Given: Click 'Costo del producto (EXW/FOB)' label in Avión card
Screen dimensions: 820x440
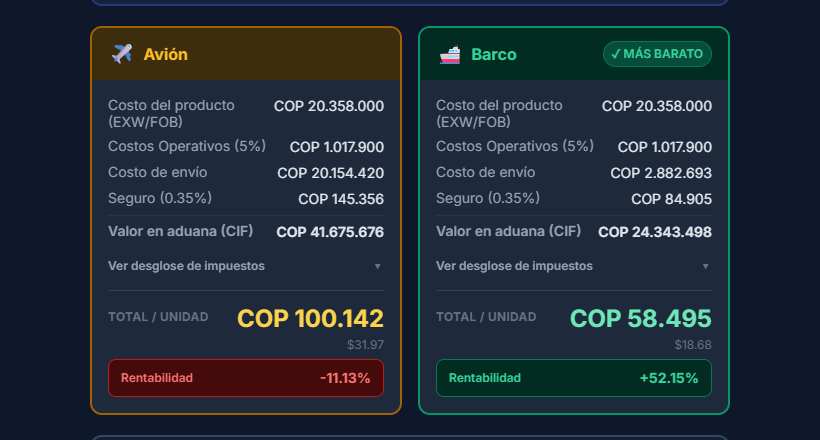Looking at the screenshot, I should [x=172, y=114].
